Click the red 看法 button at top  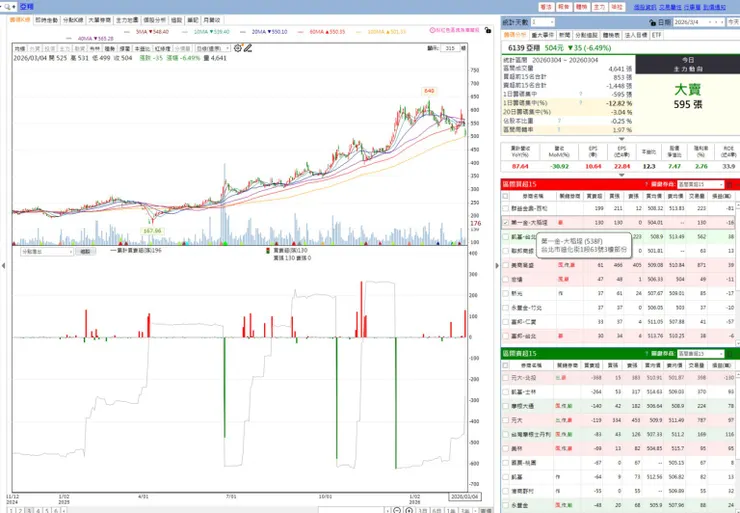(546, 7)
